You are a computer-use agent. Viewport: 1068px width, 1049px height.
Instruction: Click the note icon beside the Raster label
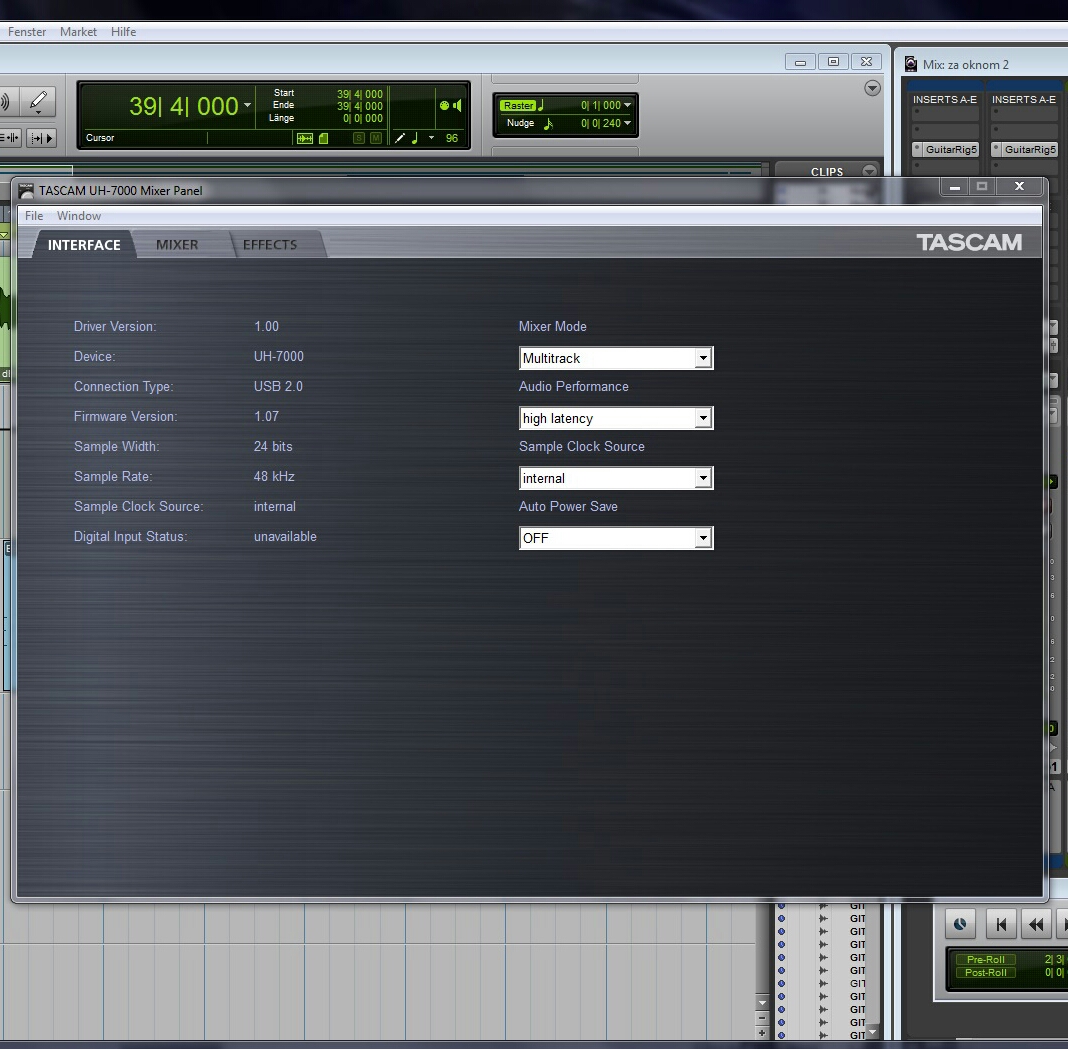[541, 105]
